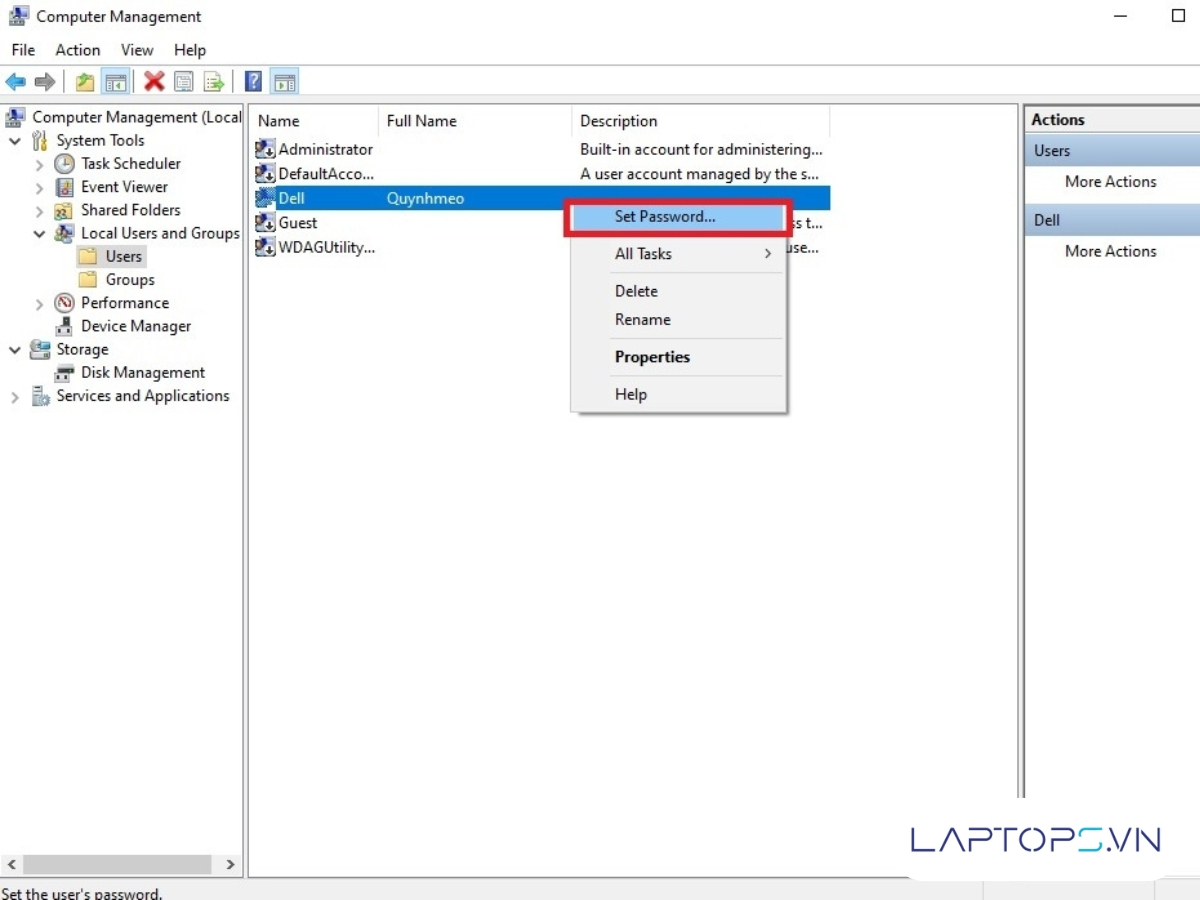Select the Administrator user account row
The height and width of the screenshot is (900, 1200).
coord(325,149)
